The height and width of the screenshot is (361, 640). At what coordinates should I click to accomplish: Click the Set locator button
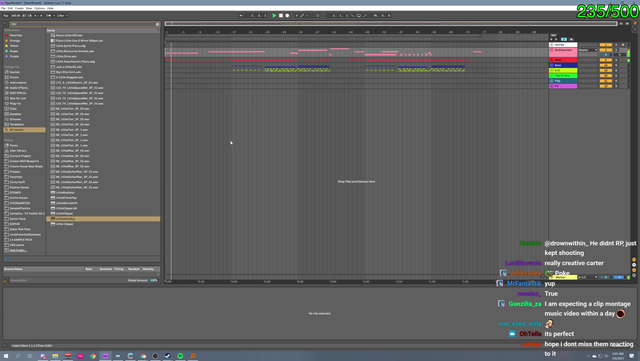pyautogui.click(x=553, y=35)
